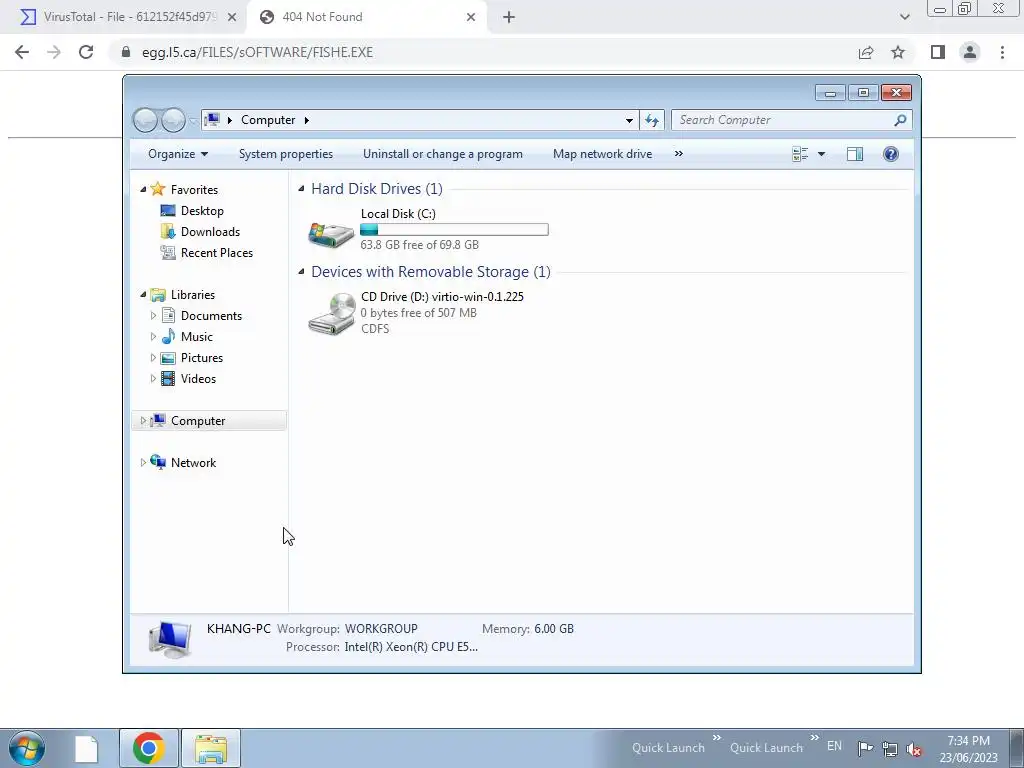Click the refresh button beside Explorer address bar

coord(652,120)
